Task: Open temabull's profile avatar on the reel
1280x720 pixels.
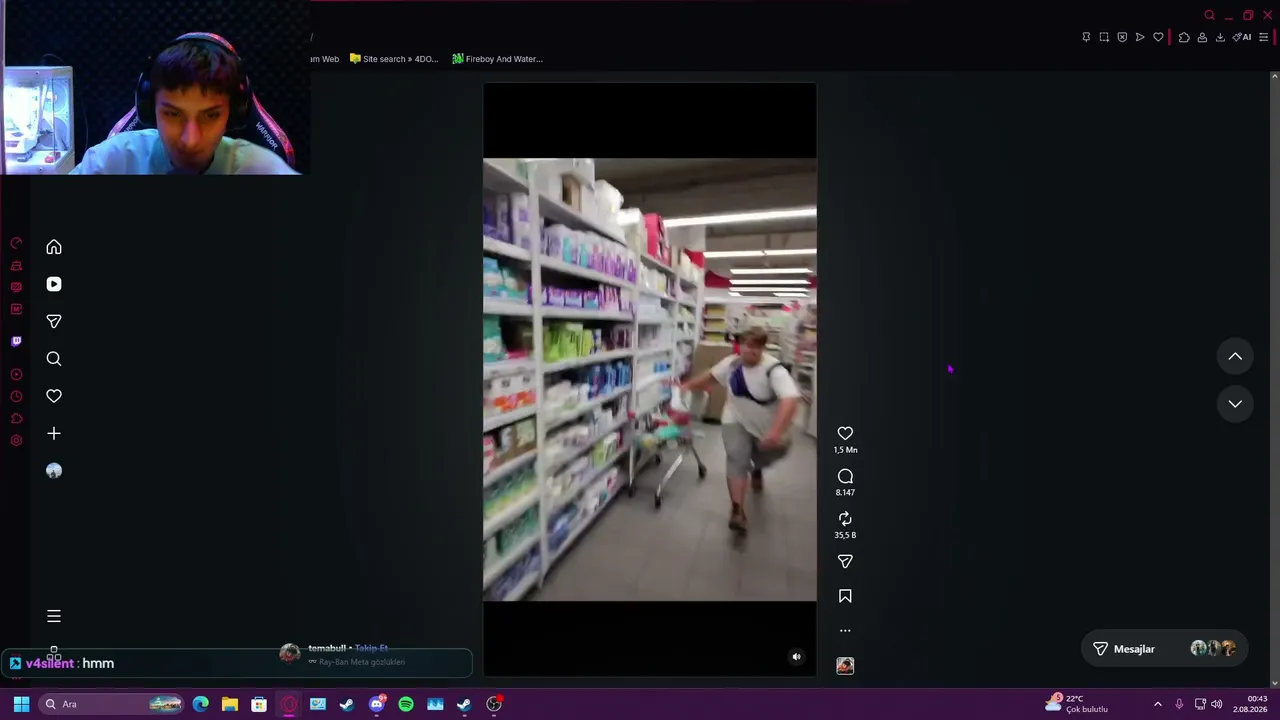Action: tap(290, 653)
